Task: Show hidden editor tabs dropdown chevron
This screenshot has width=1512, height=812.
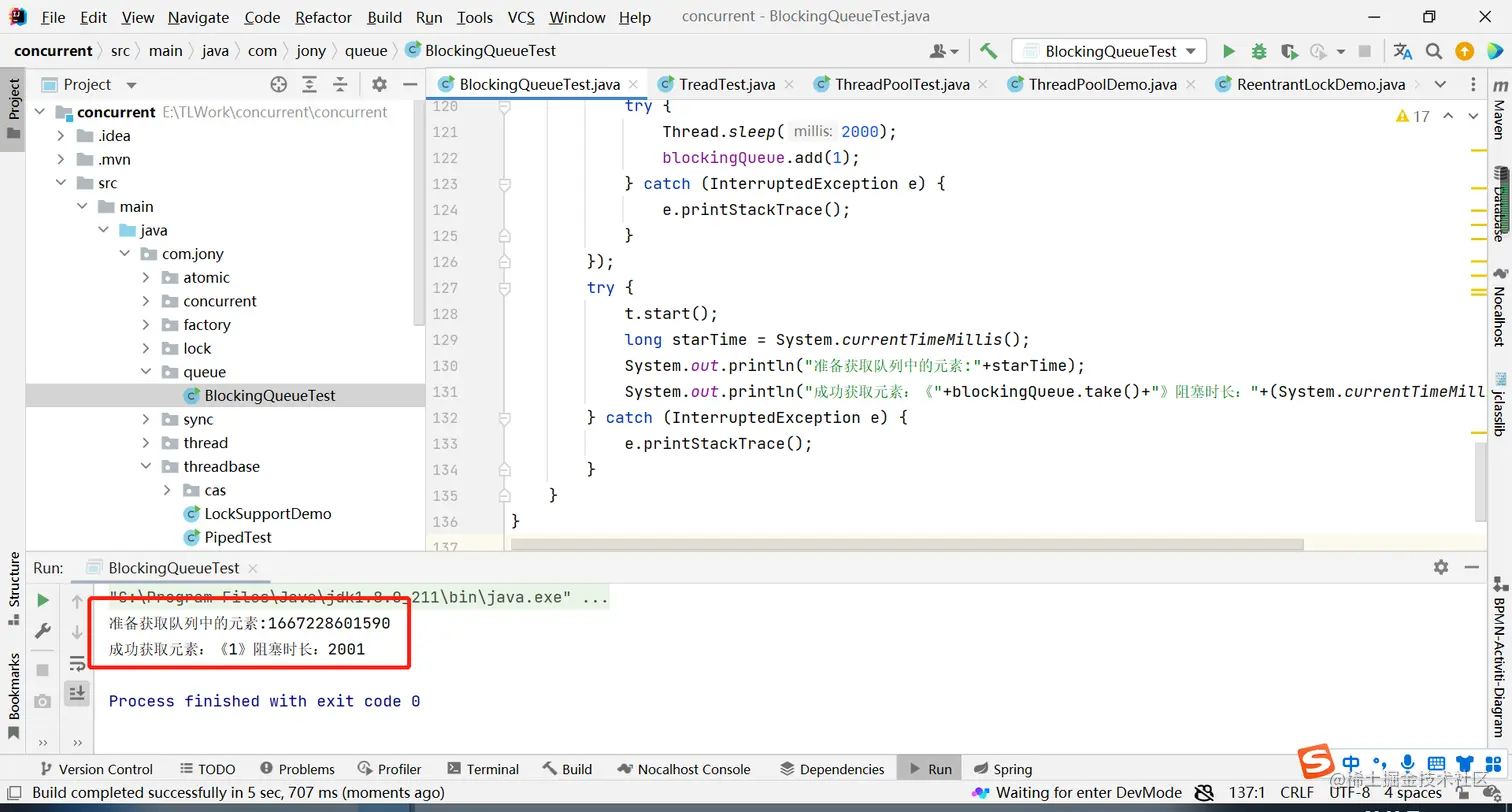Action: click(x=1440, y=84)
